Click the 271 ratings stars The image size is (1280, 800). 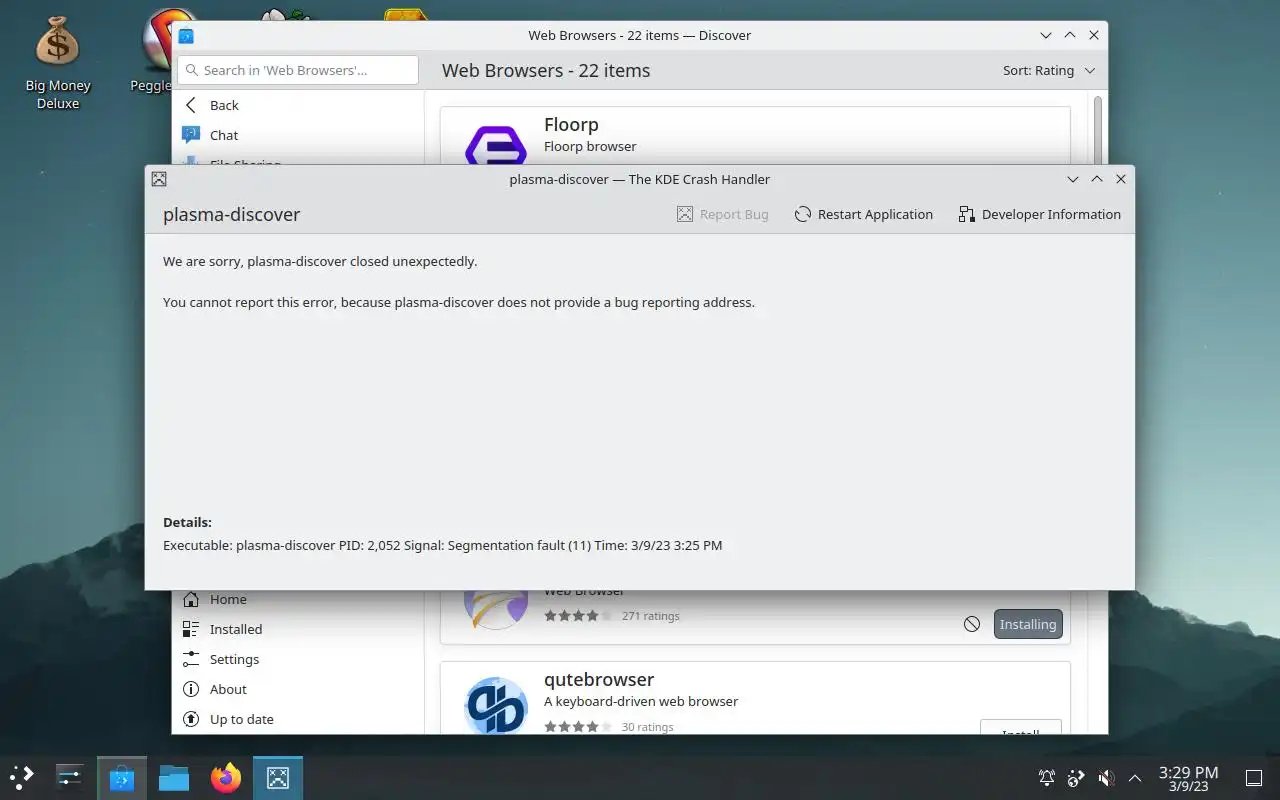click(x=578, y=616)
